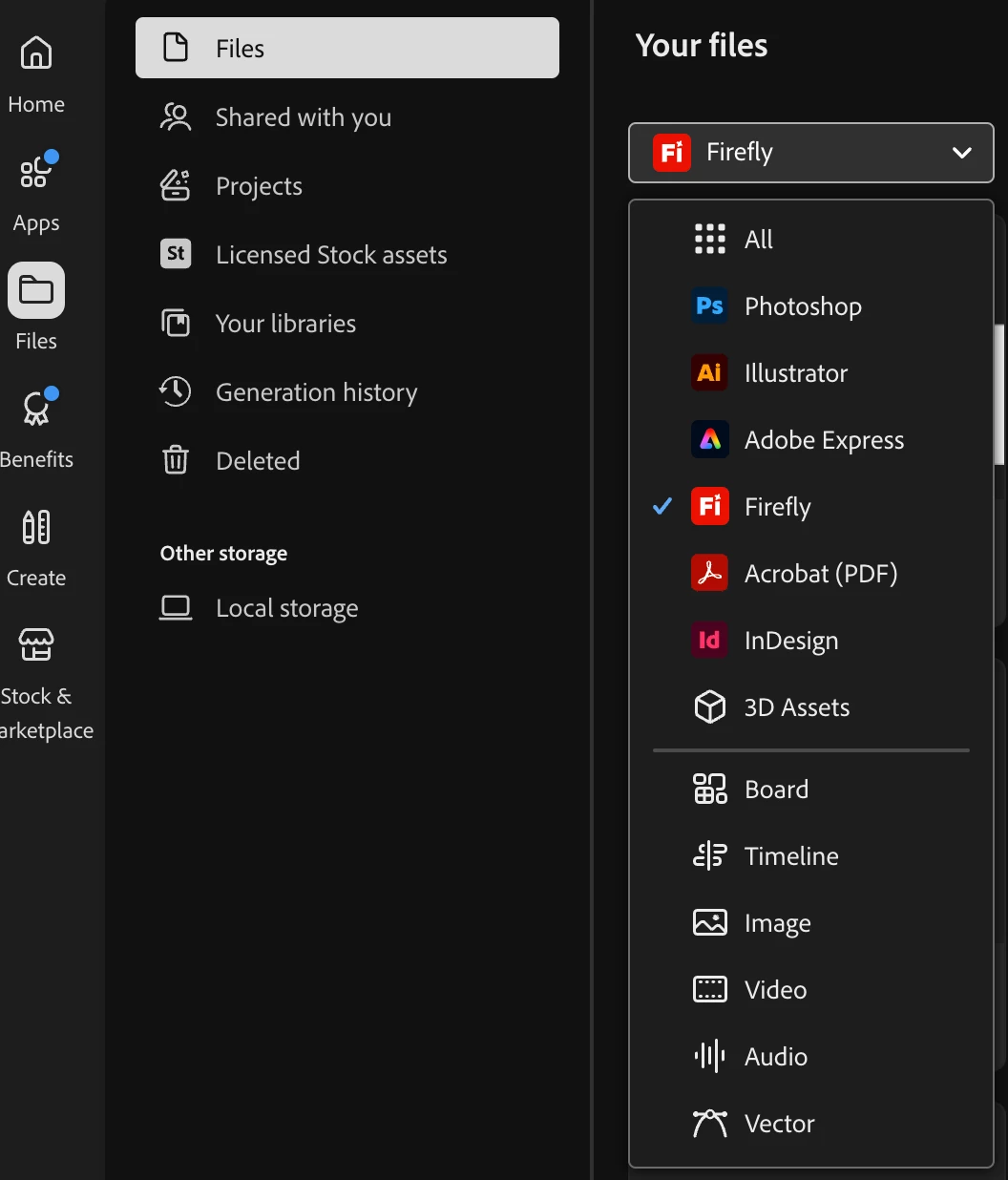Filter by Video type
The width and height of the screenshot is (1008, 1180).
811,990
